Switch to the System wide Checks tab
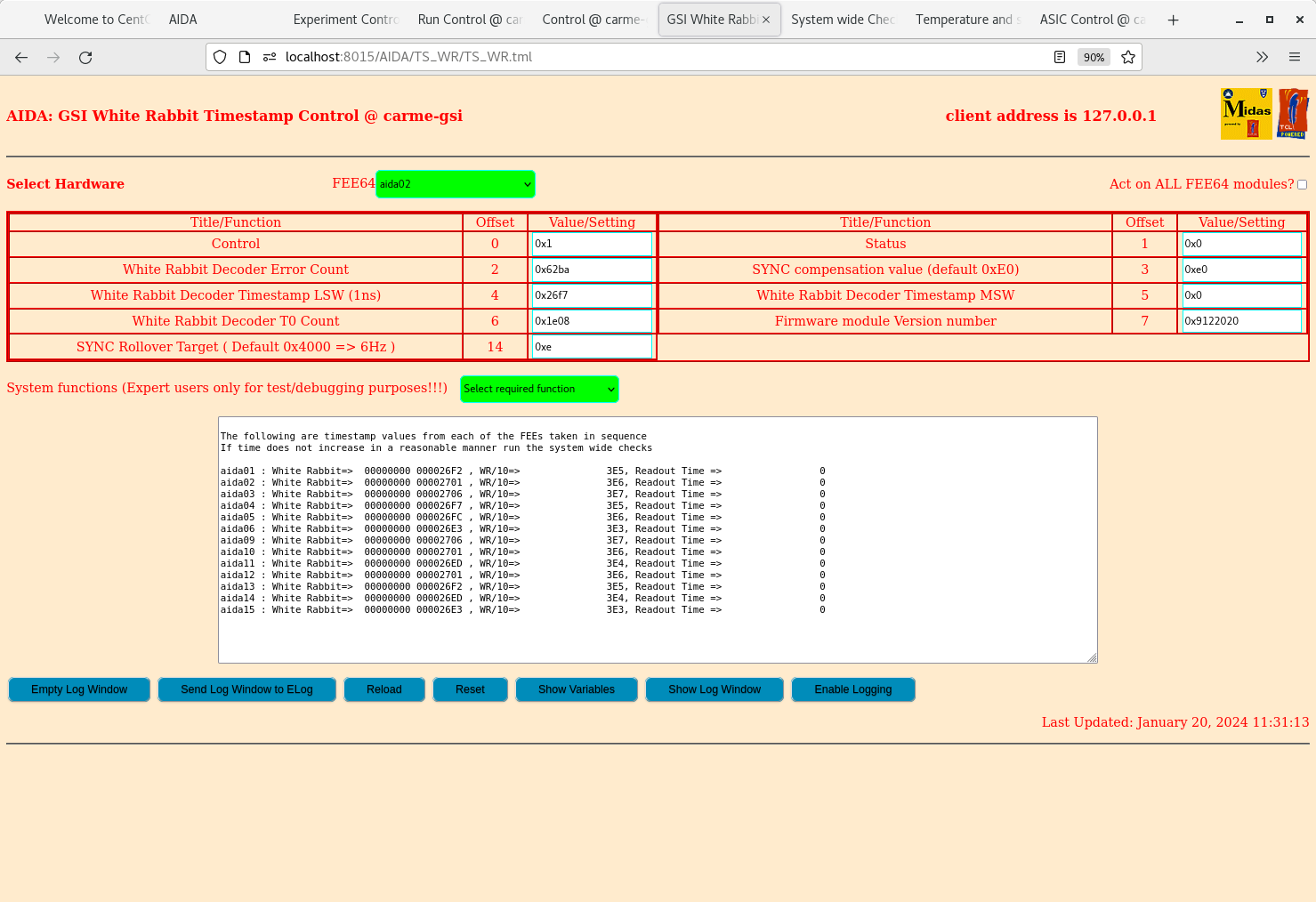1316x902 pixels. click(x=842, y=20)
